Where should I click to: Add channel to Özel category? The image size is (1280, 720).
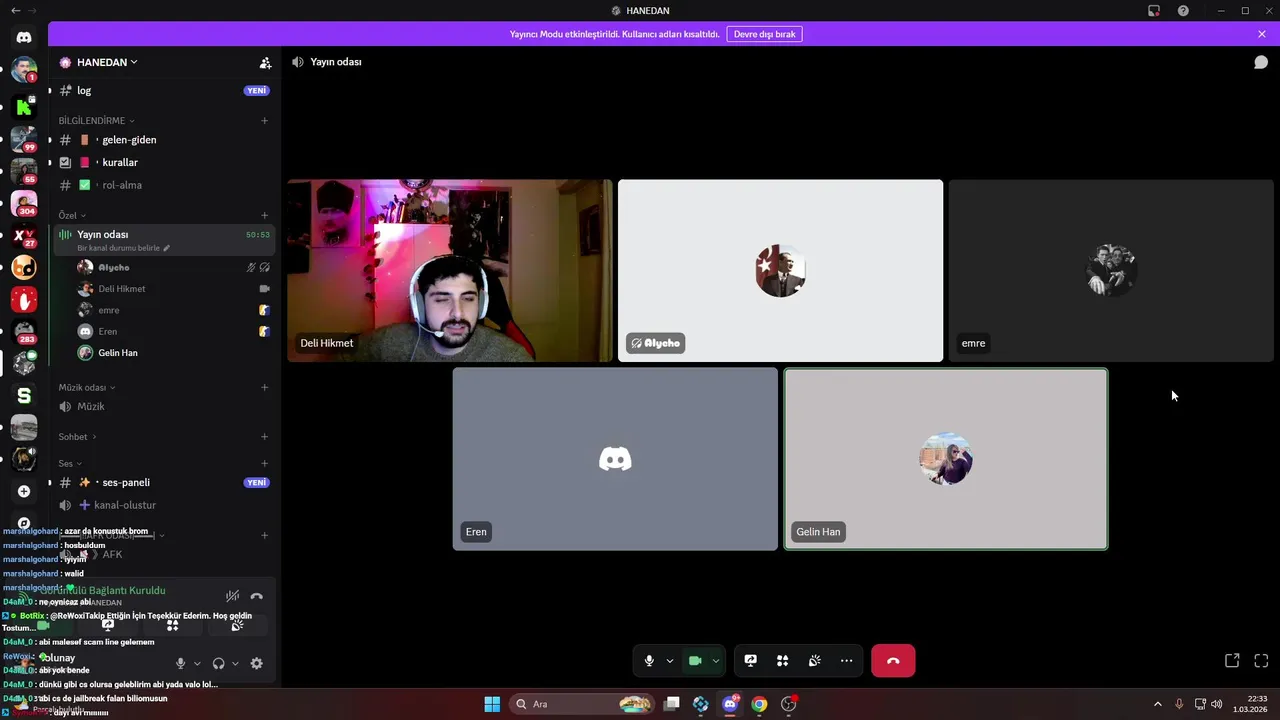[x=265, y=215]
